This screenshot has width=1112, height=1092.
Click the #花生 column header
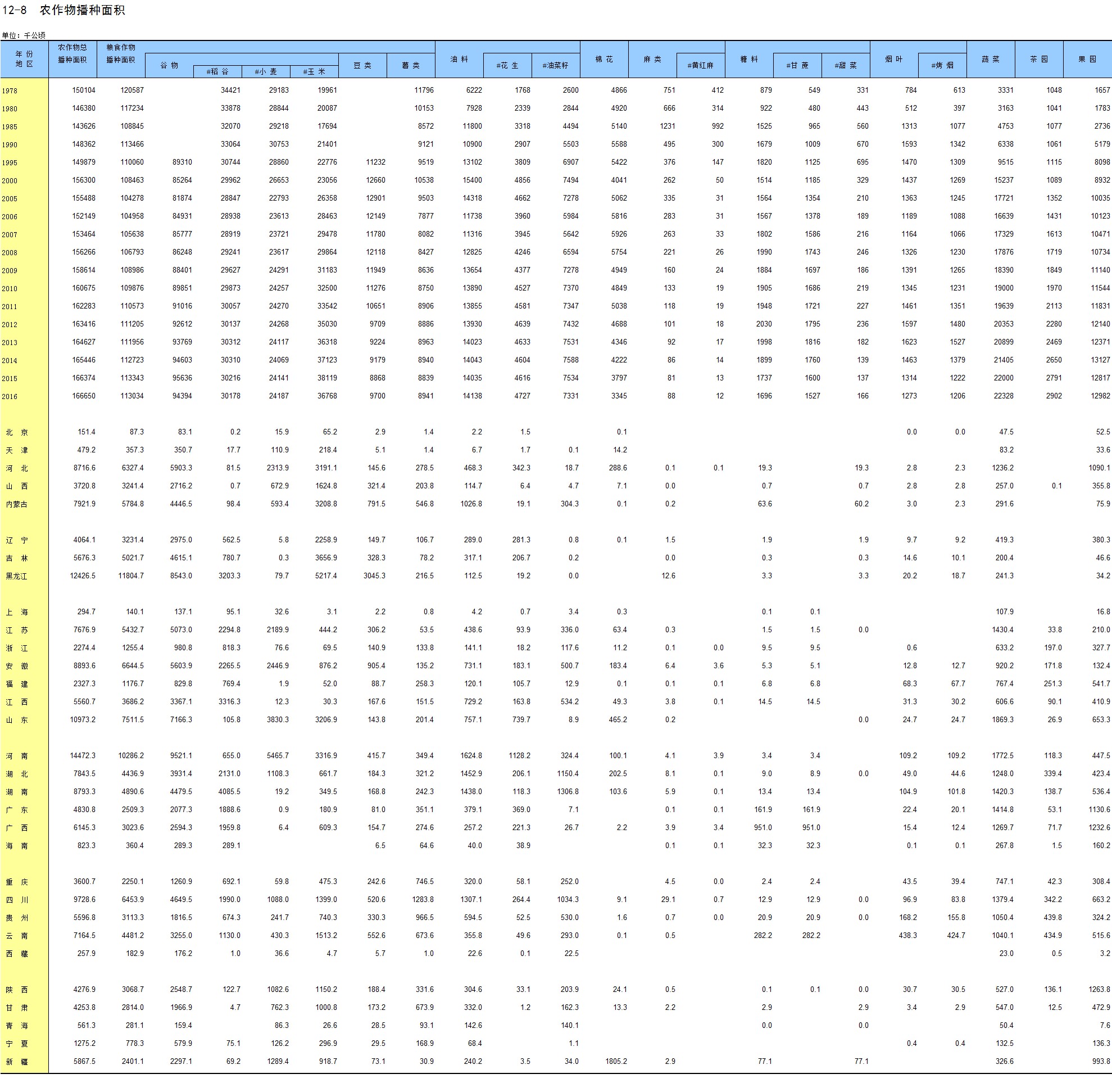click(x=507, y=65)
